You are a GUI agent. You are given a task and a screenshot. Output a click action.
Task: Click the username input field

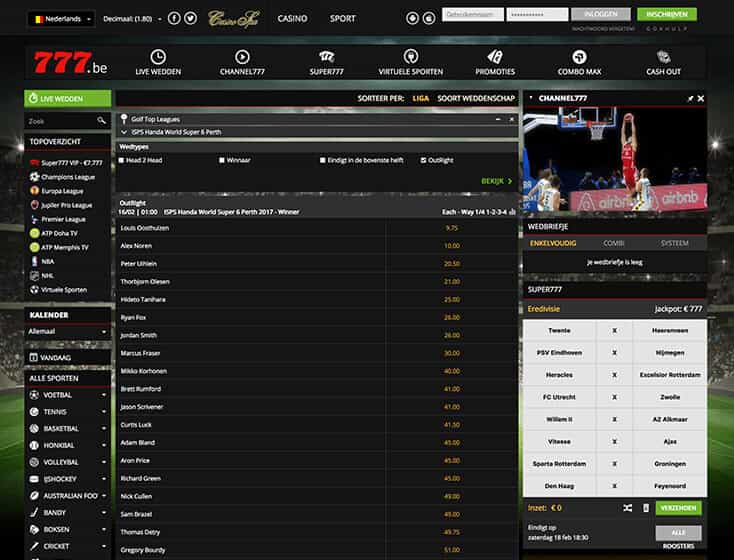pyautogui.click(x=473, y=15)
